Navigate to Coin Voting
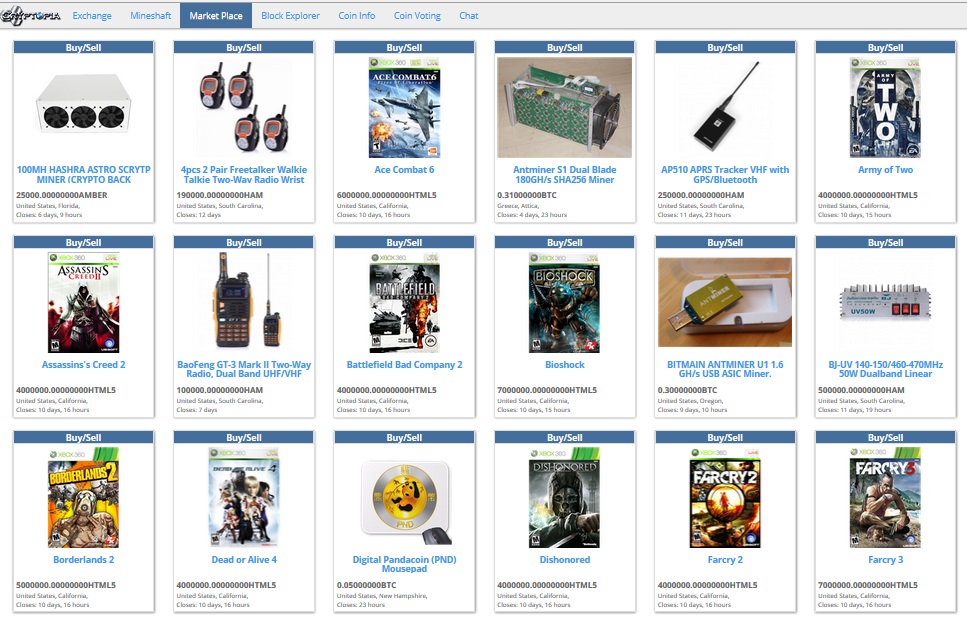 pos(418,16)
